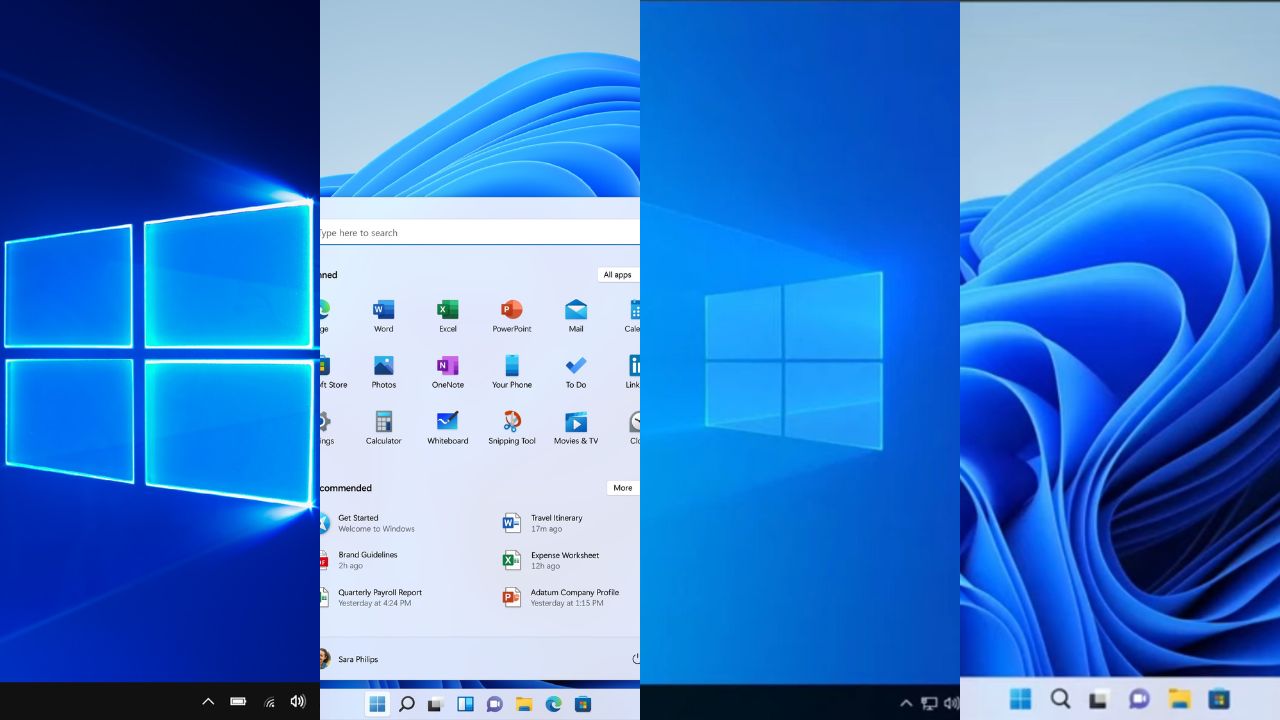Open the Snipping Tool
The height and width of the screenshot is (720, 1280).
coord(512,427)
